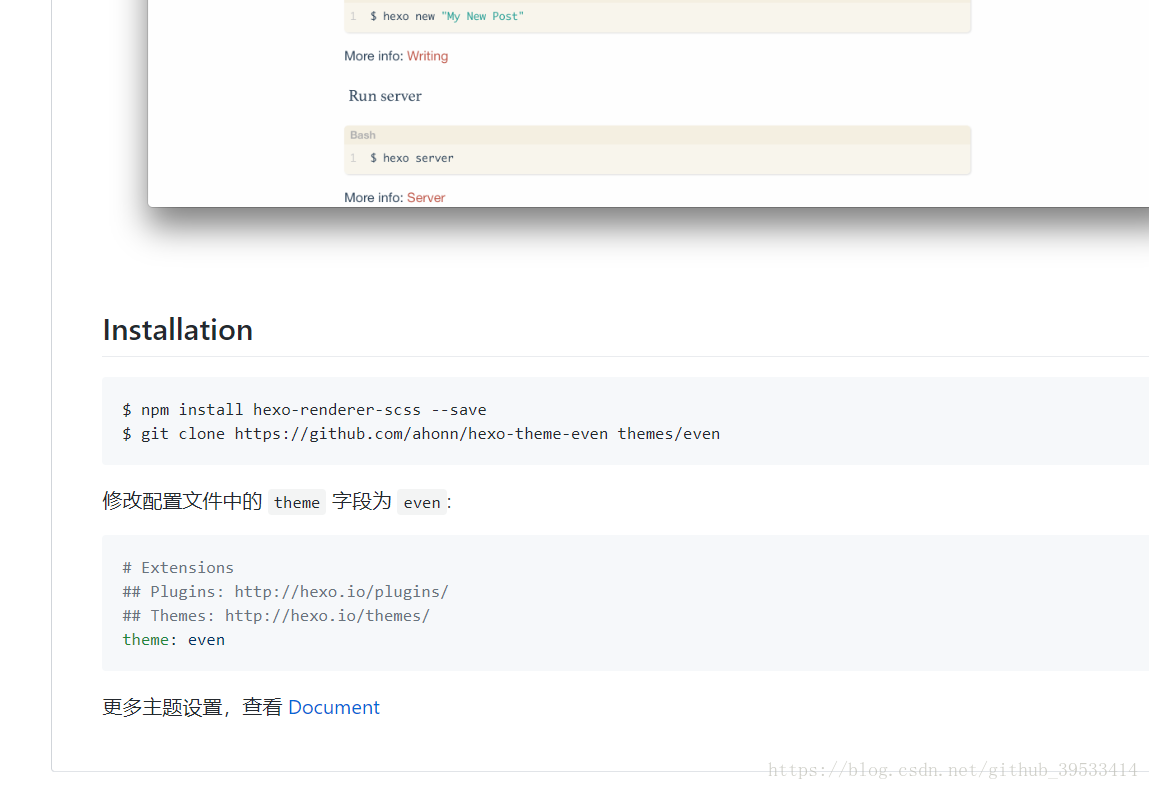This screenshot has width=1149, height=790.
Task: Click the '## Plugins: http://hexo.io/plugins/' line
Action: tap(285, 592)
